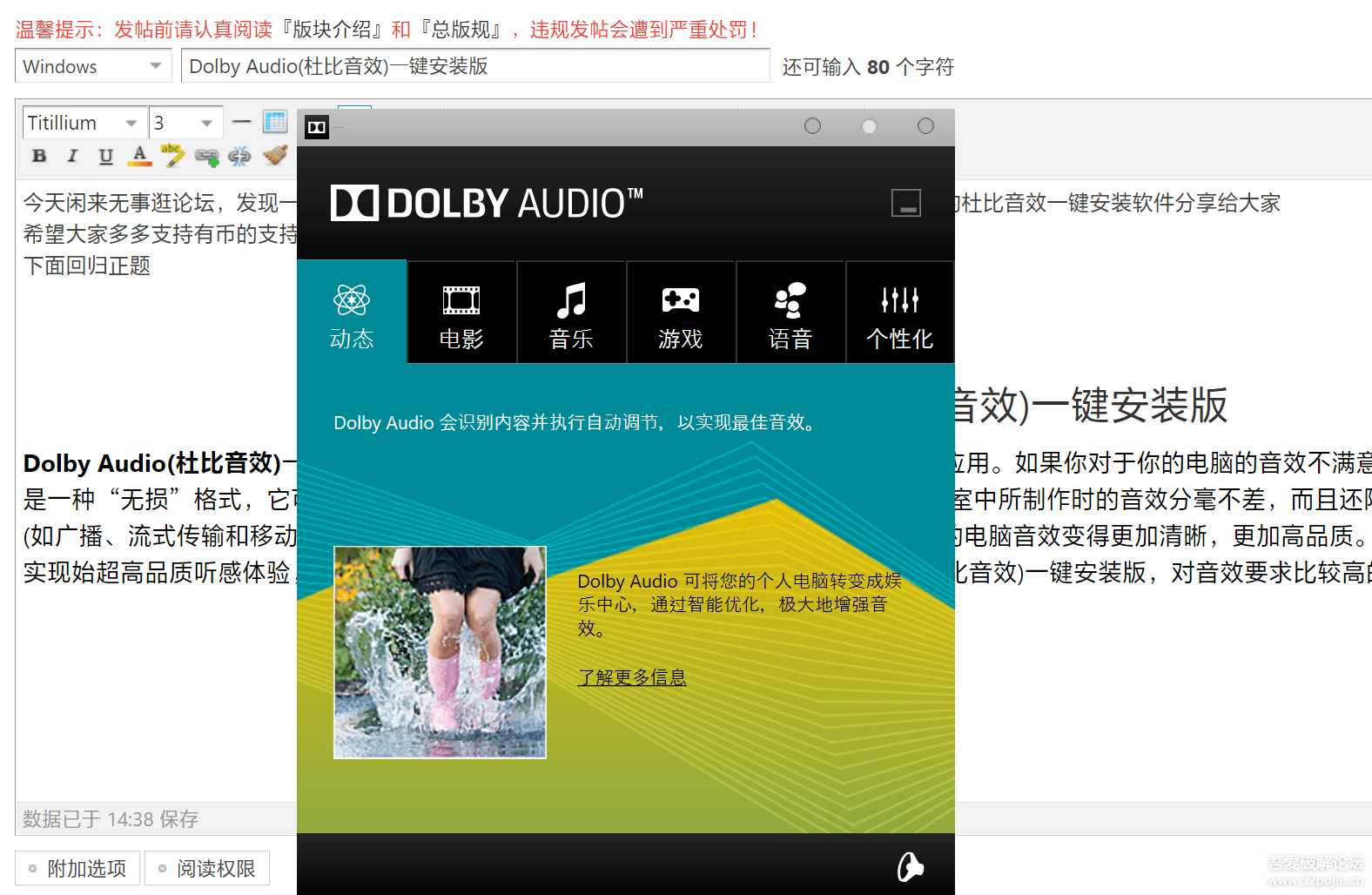This screenshot has height=895, width=1372.
Task: Click the insert link chain icon
Action: tap(206, 156)
